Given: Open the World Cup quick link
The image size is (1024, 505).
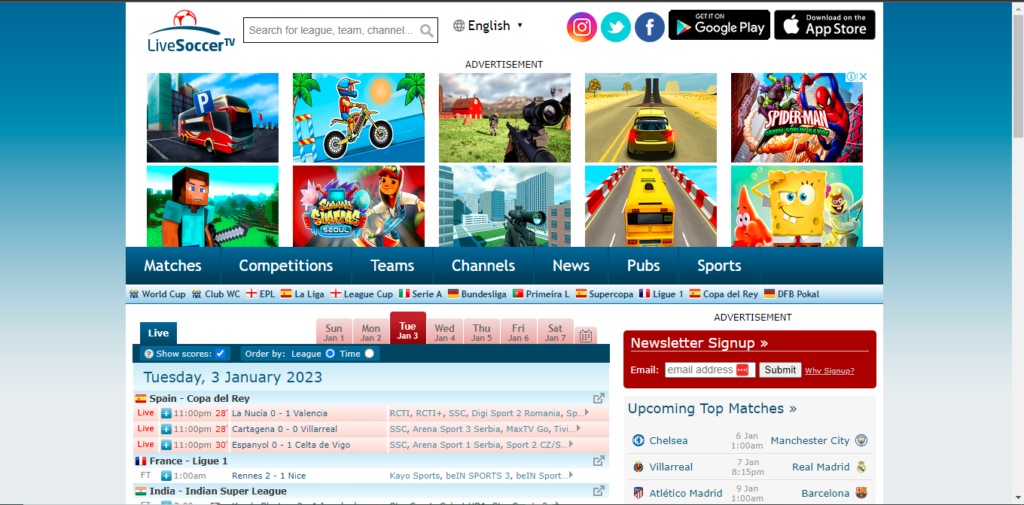Looking at the screenshot, I should 157,294.
